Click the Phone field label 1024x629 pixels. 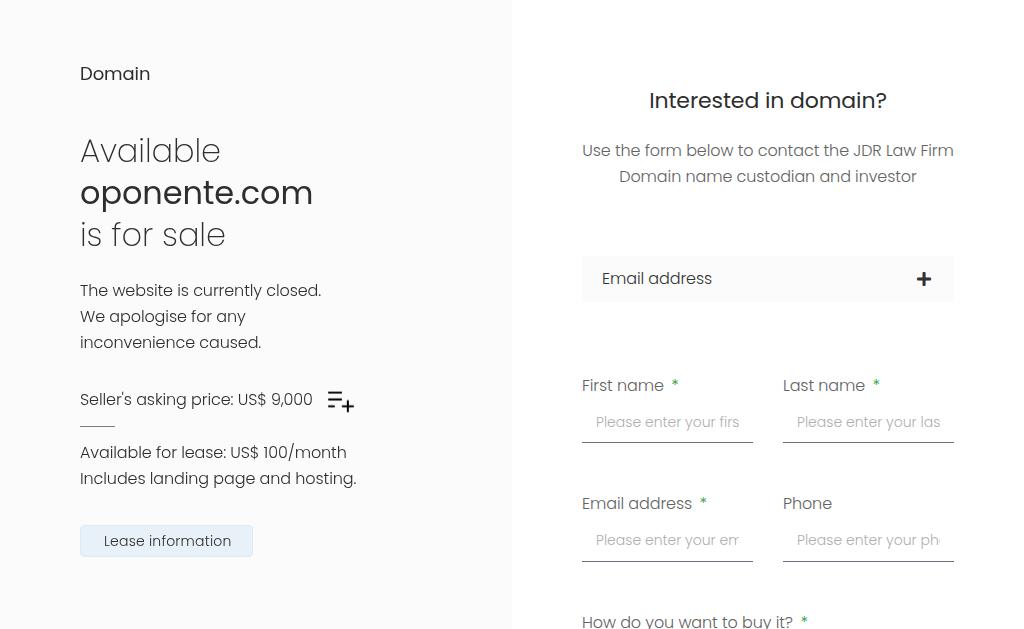[x=807, y=504]
